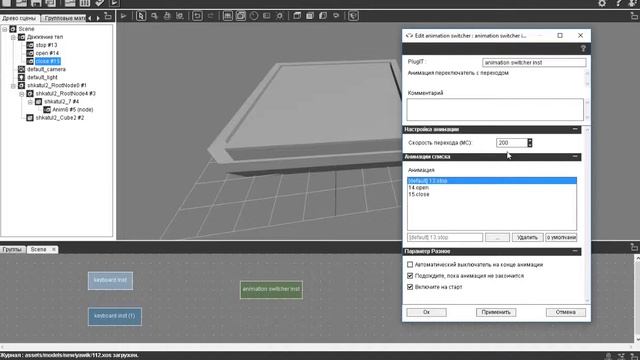This screenshot has height=360, width=640.
Task: Click the play arrow icon in viewport toolbar
Action: click(x=123, y=16)
